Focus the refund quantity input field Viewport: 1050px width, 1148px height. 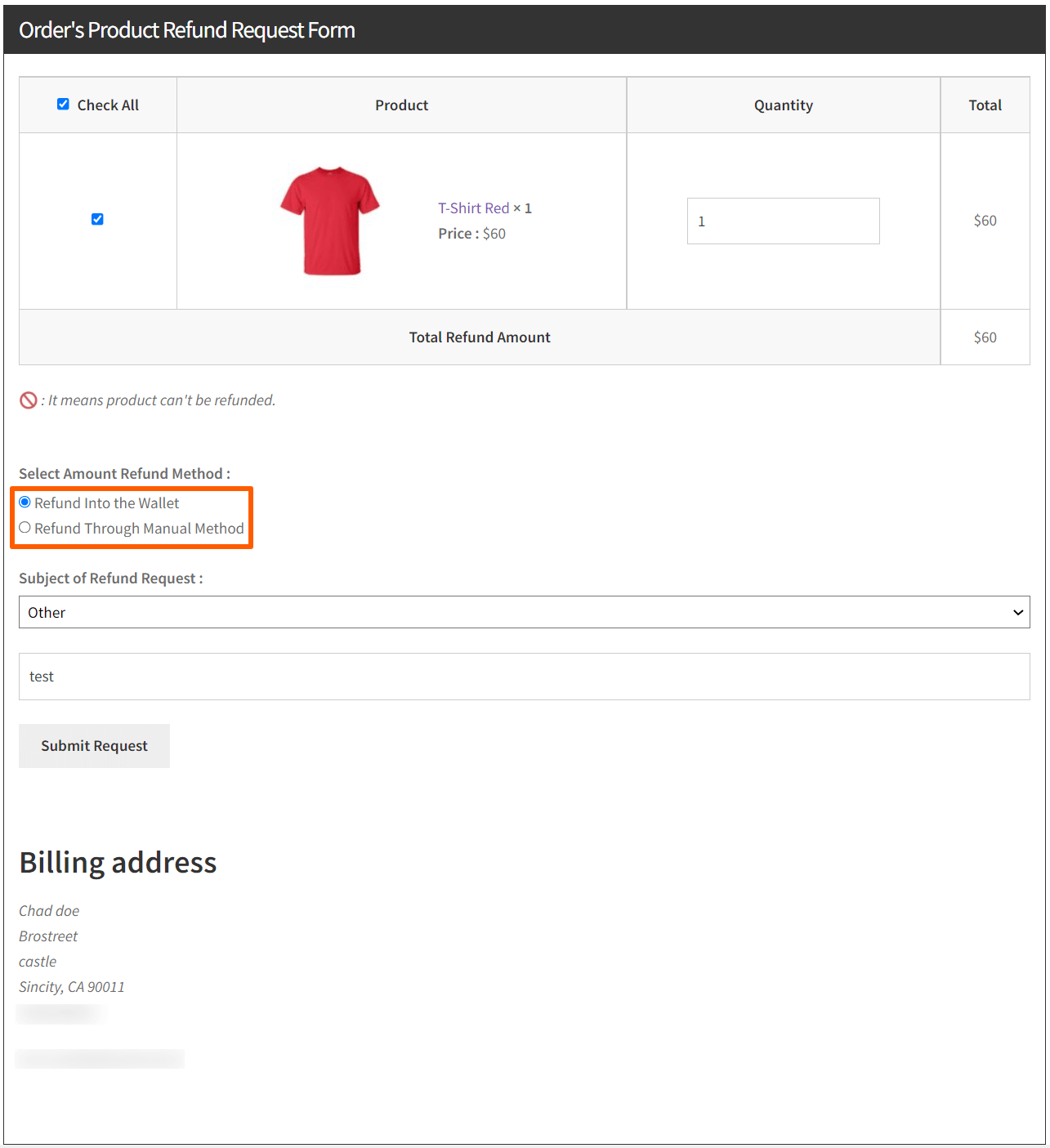point(783,221)
